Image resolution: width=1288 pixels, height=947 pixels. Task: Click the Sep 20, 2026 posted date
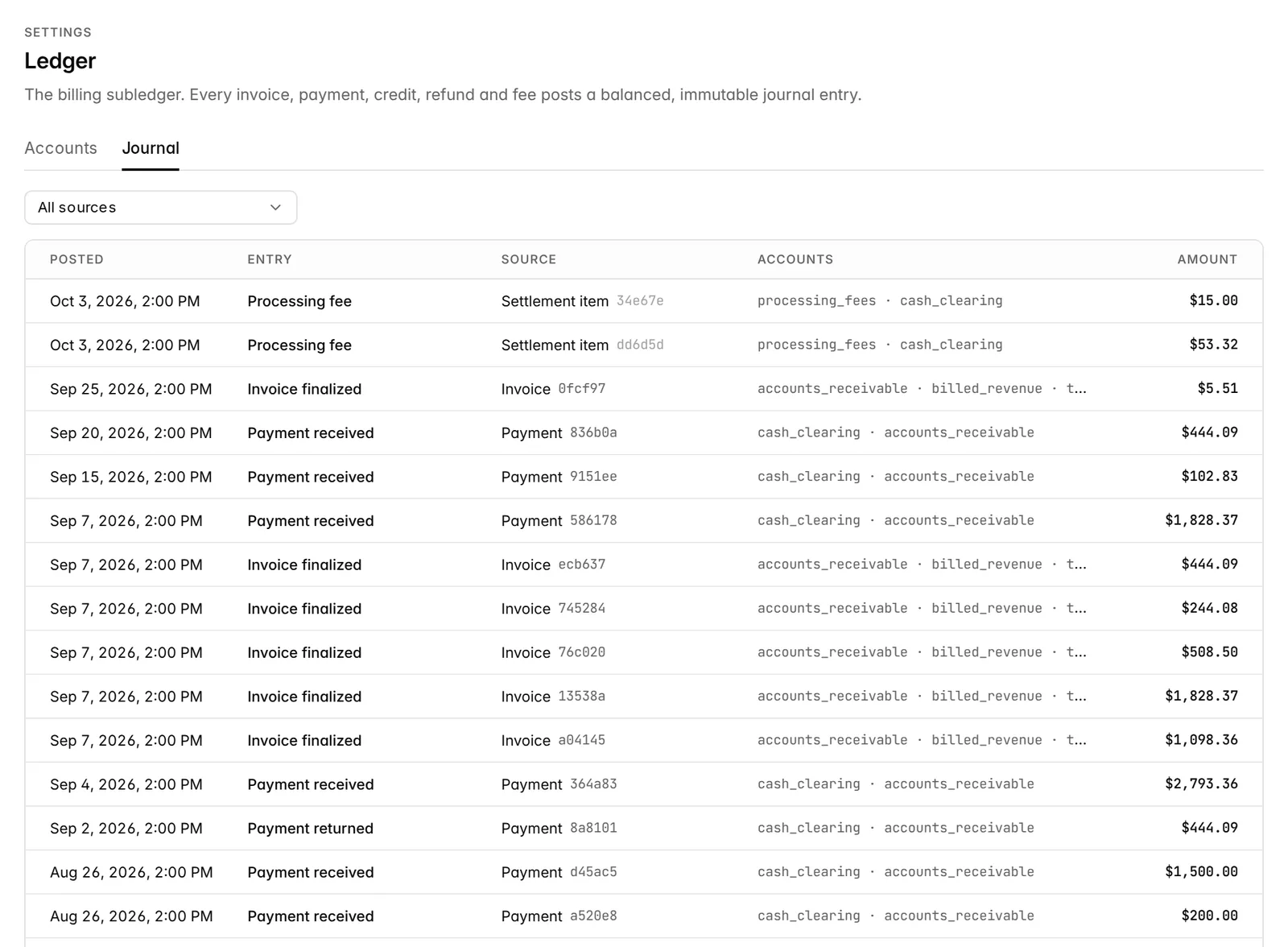pos(131,433)
